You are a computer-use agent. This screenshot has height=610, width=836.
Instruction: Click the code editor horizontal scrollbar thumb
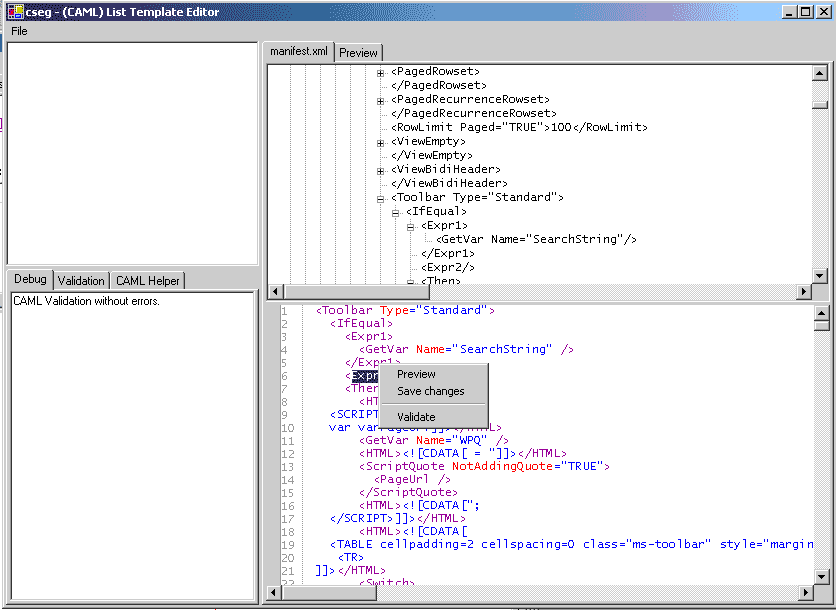(x=329, y=592)
